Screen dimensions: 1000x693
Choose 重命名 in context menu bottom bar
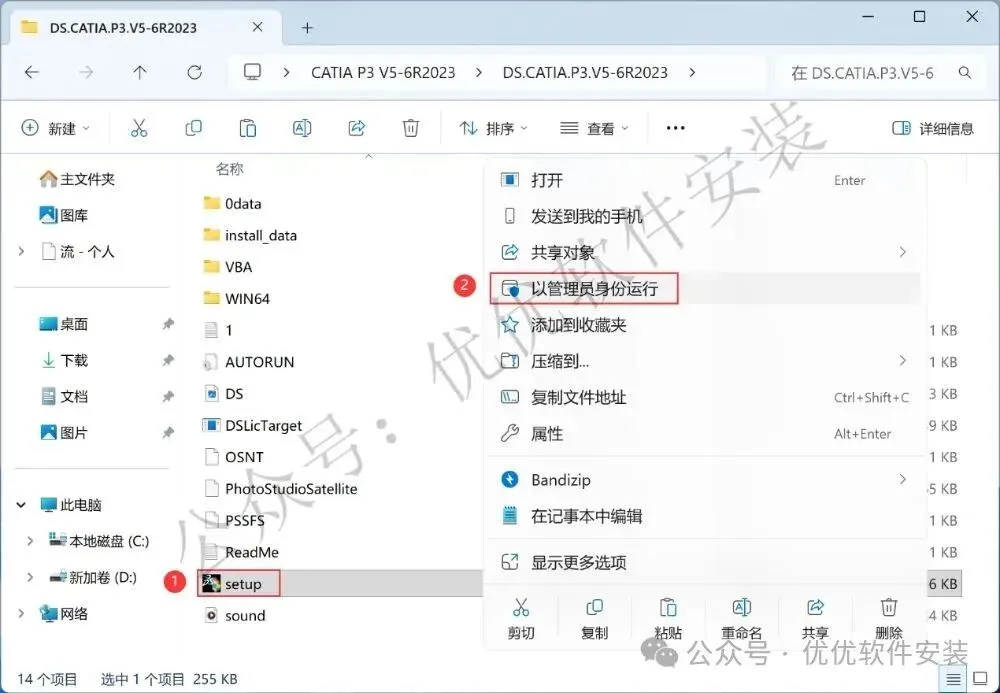(741, 618)
